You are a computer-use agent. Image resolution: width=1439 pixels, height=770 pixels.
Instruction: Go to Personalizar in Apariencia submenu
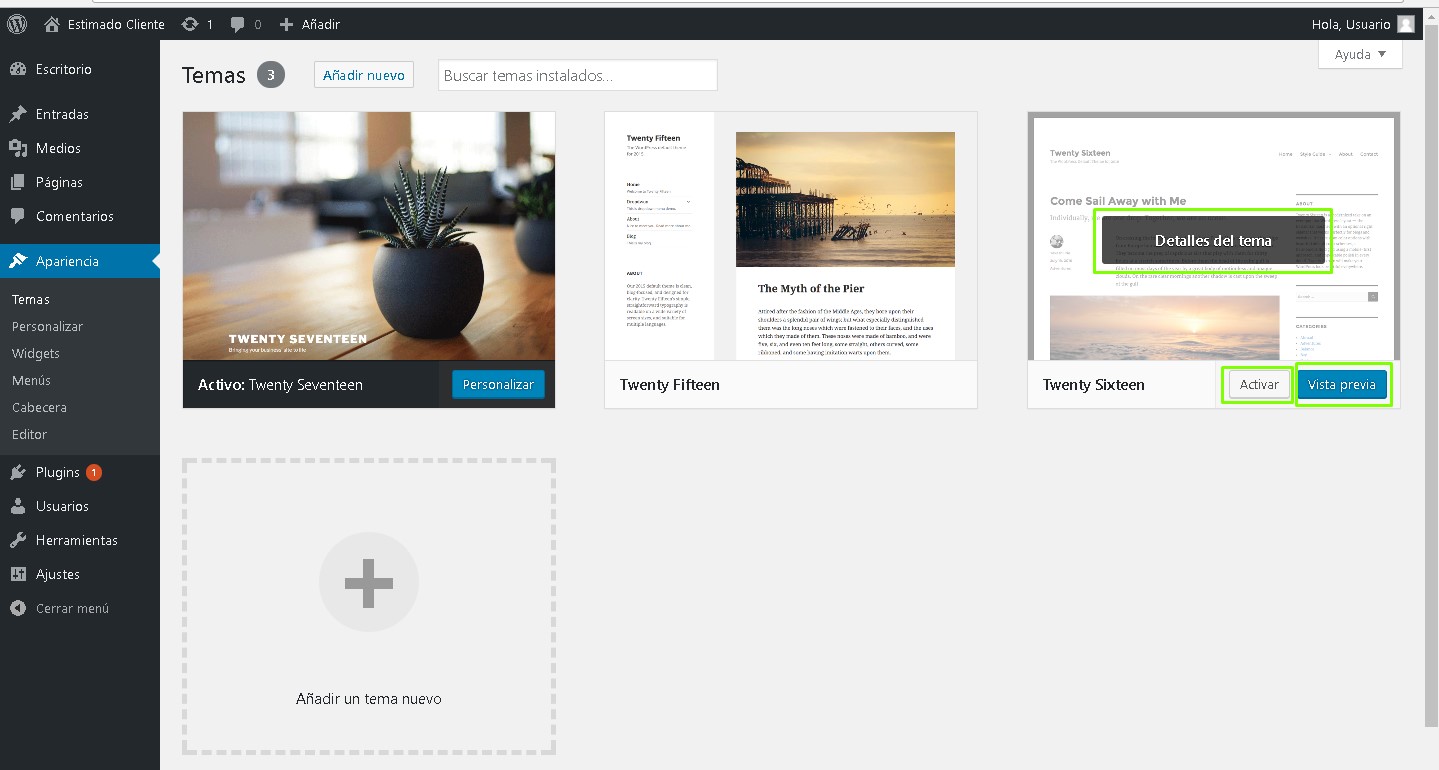pyautogui.click(x=47, y=326)
